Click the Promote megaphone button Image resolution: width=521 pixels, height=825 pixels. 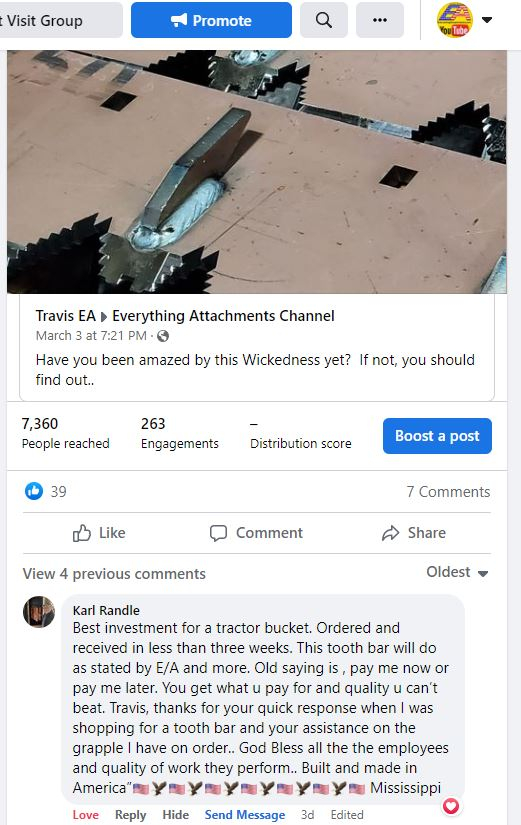211,20
